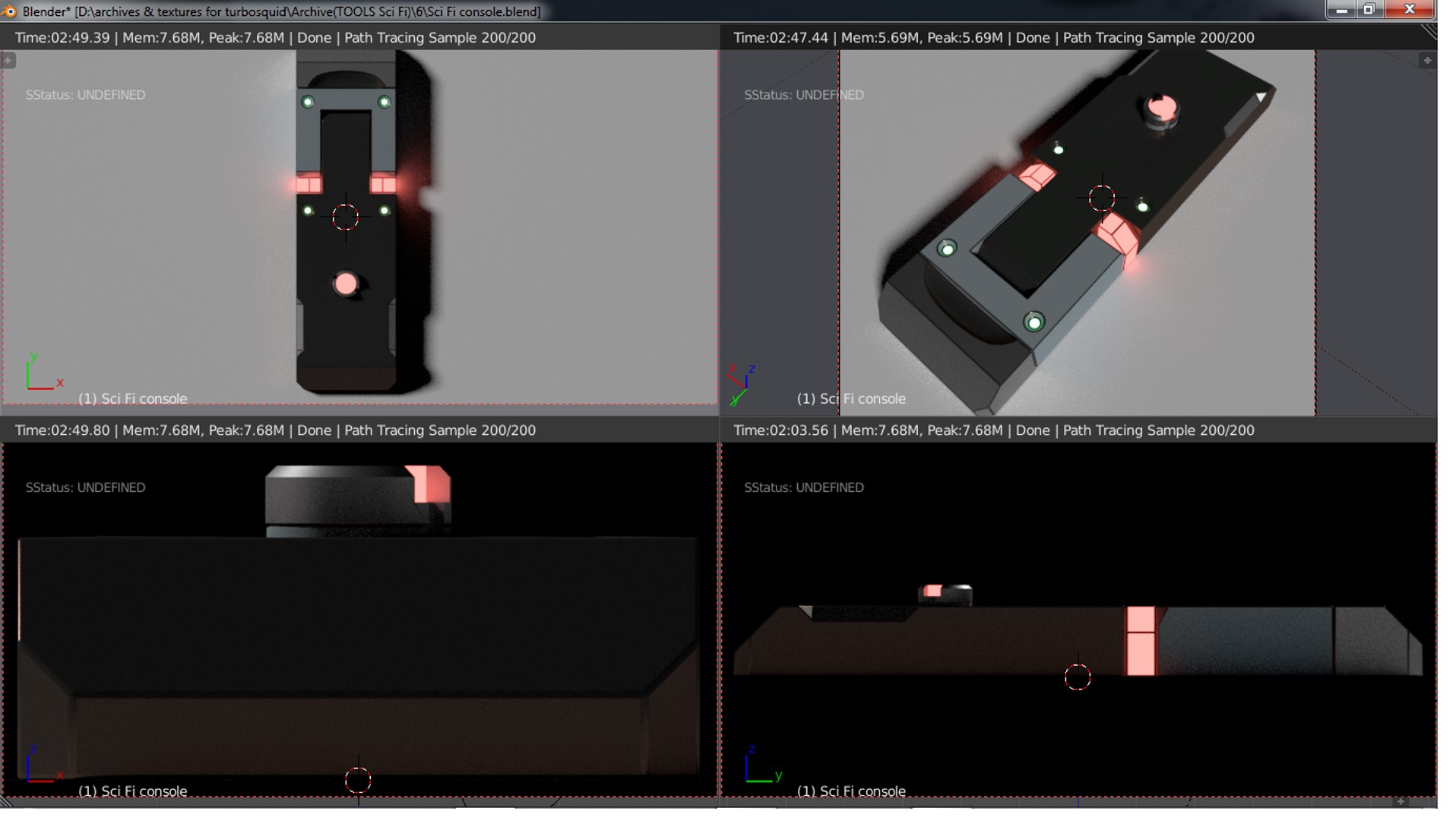The width and height of the screenshot is (1456, 821).
Task: Expand the hidden region plus at the bottom-right viewport
Action: coord(1401,801)
